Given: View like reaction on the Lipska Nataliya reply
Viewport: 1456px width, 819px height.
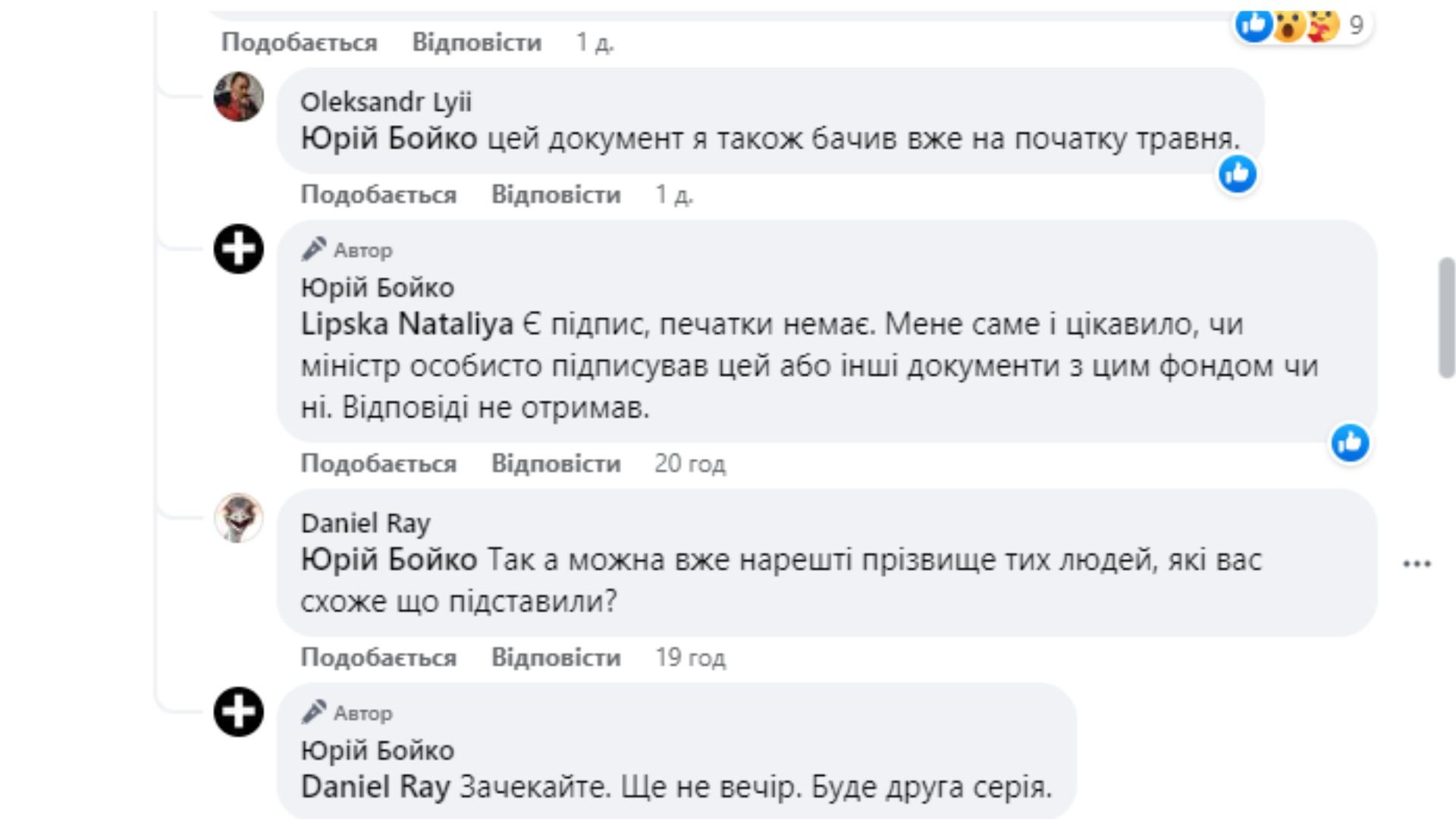Looking at the screenshot, I should tap(1350, 443).
